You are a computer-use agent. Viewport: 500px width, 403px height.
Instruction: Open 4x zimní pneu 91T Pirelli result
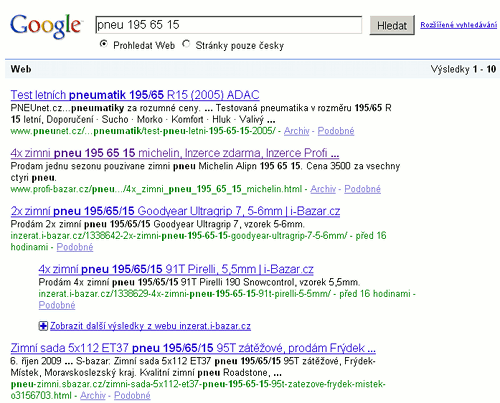(x=176, y=269)
